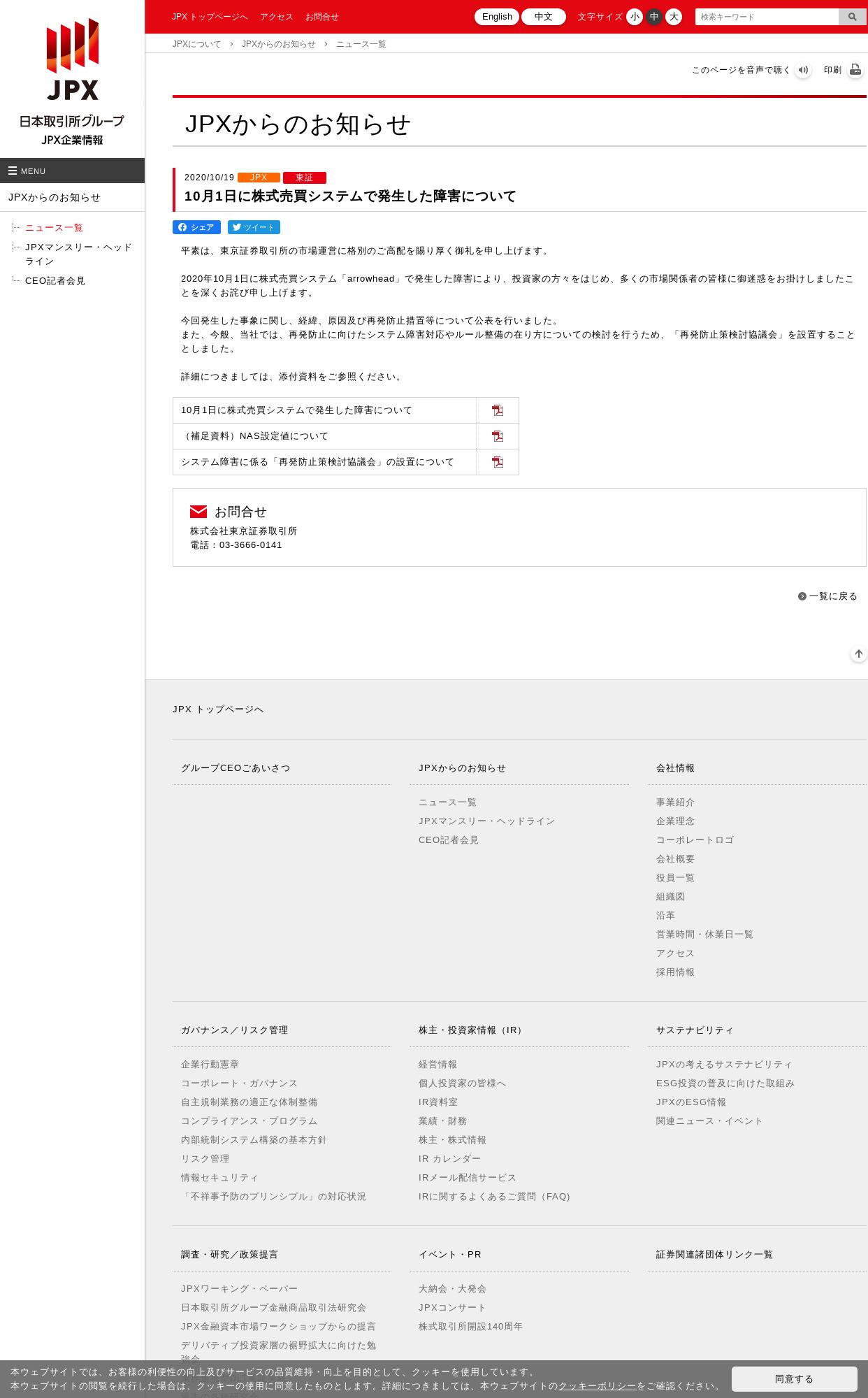
Task: Click the print printer icon
Action: (x=855, y=70)
